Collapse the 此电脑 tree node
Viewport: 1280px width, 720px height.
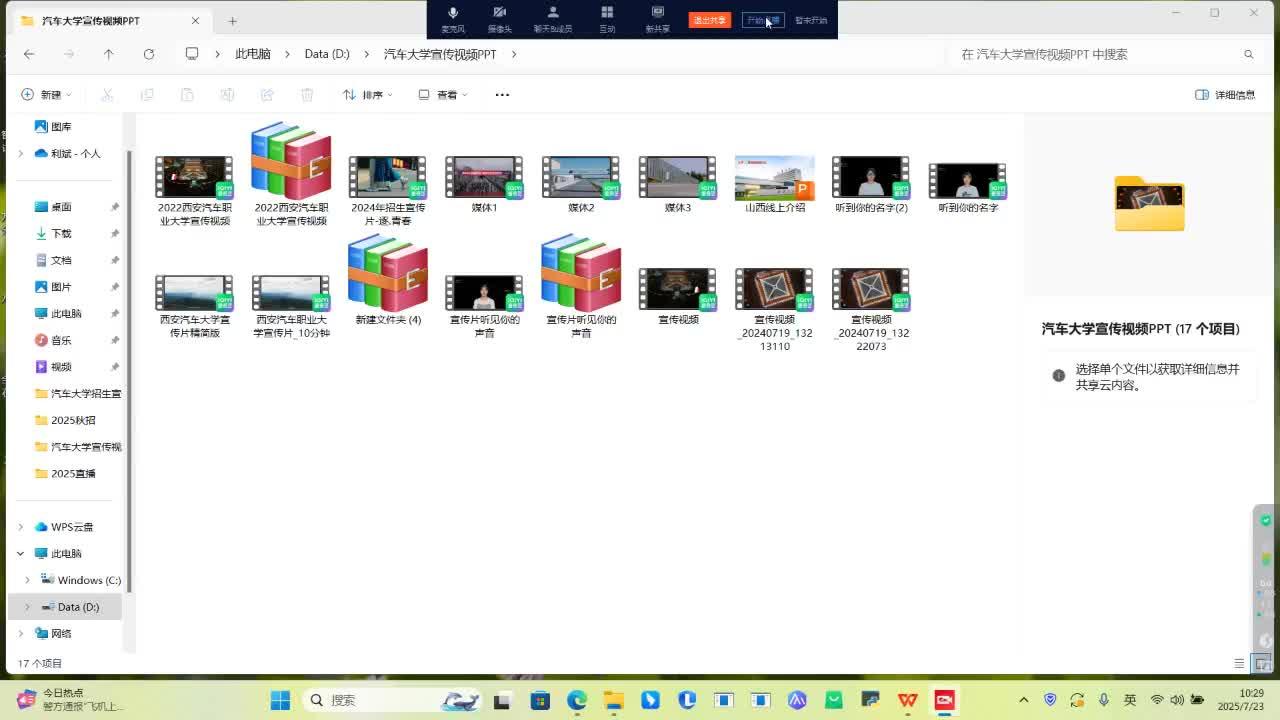click(x=20, y=553)
